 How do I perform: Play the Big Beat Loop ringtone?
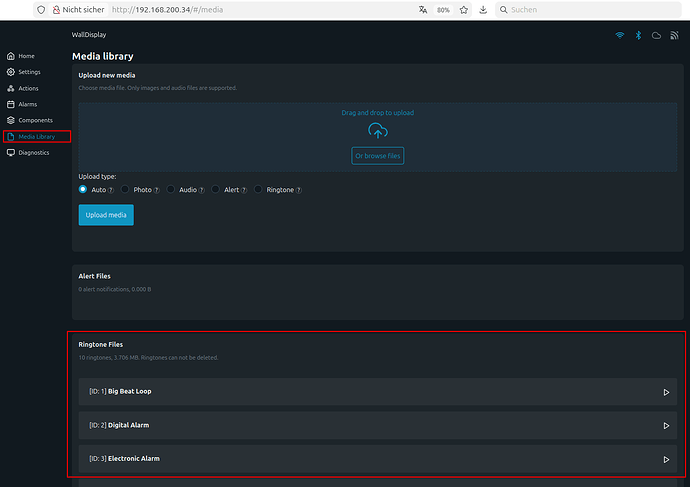coord(666,392)
